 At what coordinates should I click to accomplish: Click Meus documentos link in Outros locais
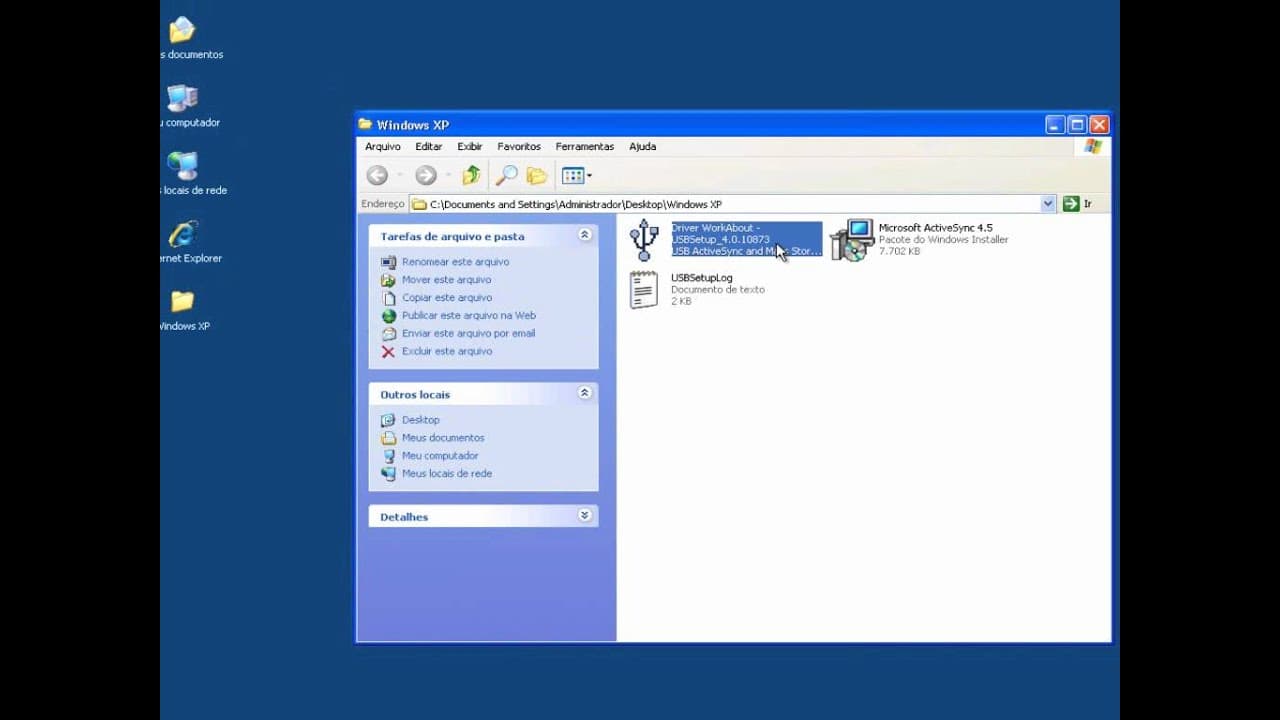(443, 438)
